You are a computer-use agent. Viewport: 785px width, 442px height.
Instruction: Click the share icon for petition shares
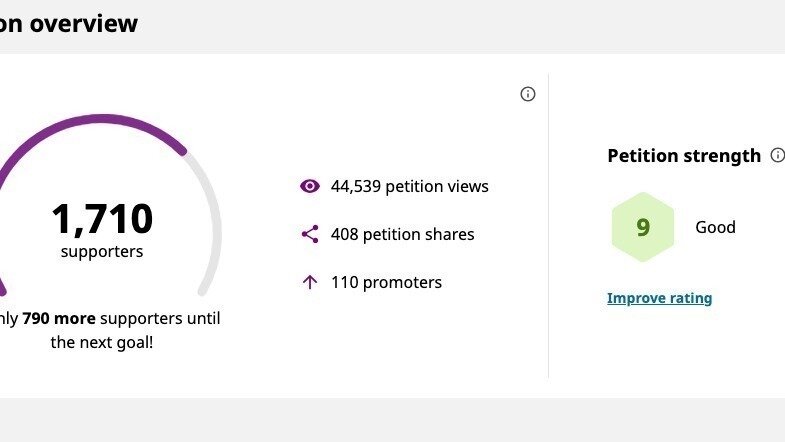[310, 234]
